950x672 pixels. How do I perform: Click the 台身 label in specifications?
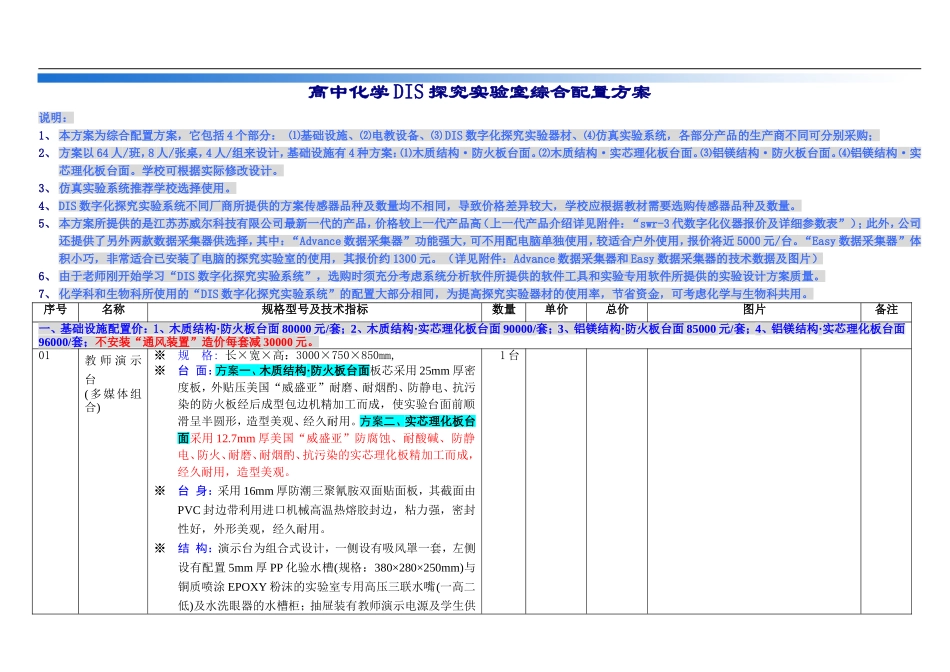tap(192, 491)
